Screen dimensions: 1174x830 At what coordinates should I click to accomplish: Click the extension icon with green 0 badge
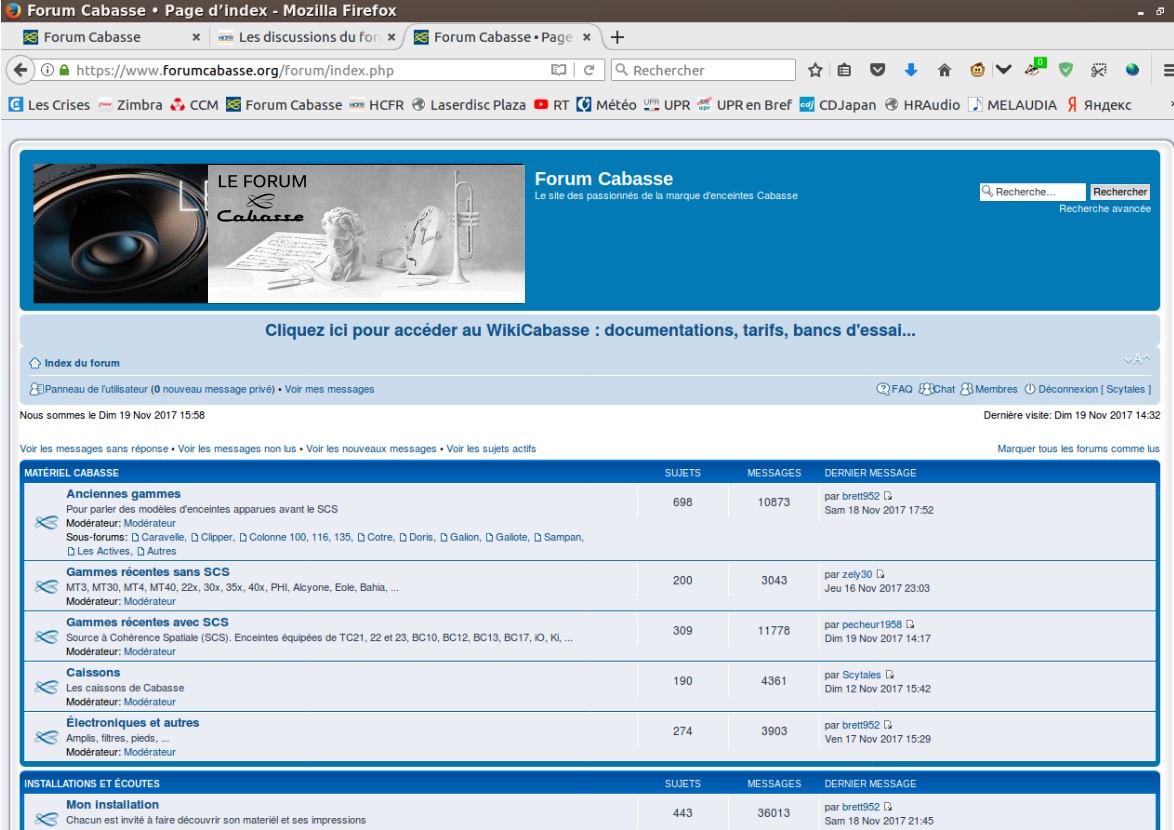coord(1033,68)
